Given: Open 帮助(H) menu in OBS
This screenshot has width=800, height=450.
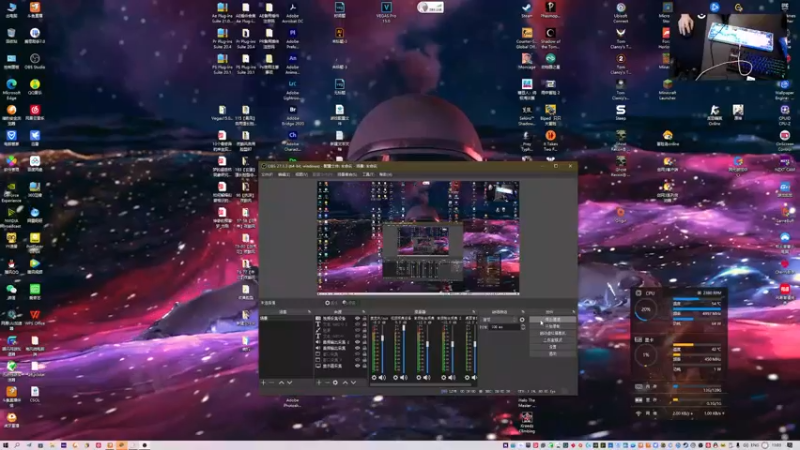Looking at the screenshot, I should point(386,174).
